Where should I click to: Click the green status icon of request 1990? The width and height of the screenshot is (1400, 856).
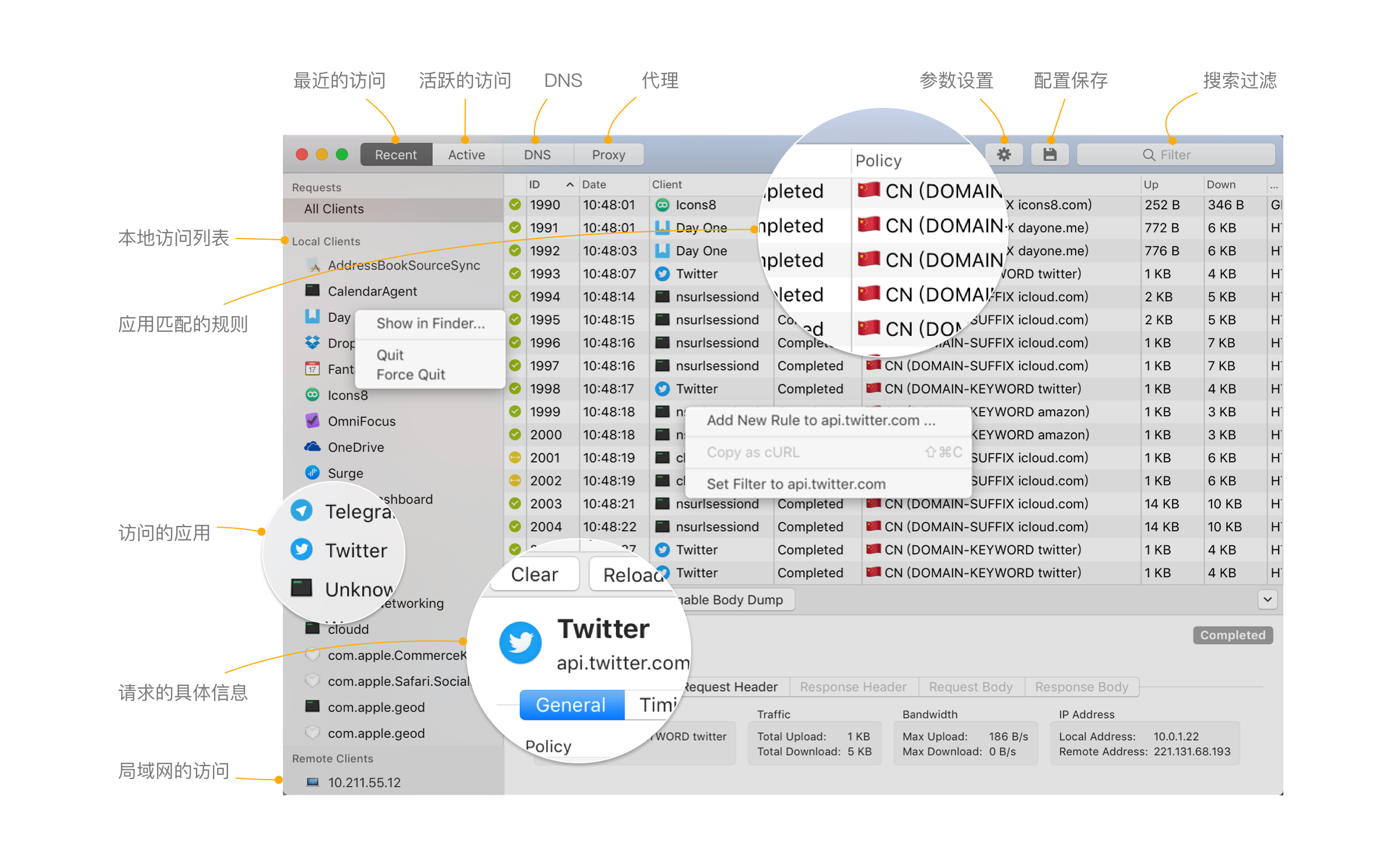coord(515,205)
